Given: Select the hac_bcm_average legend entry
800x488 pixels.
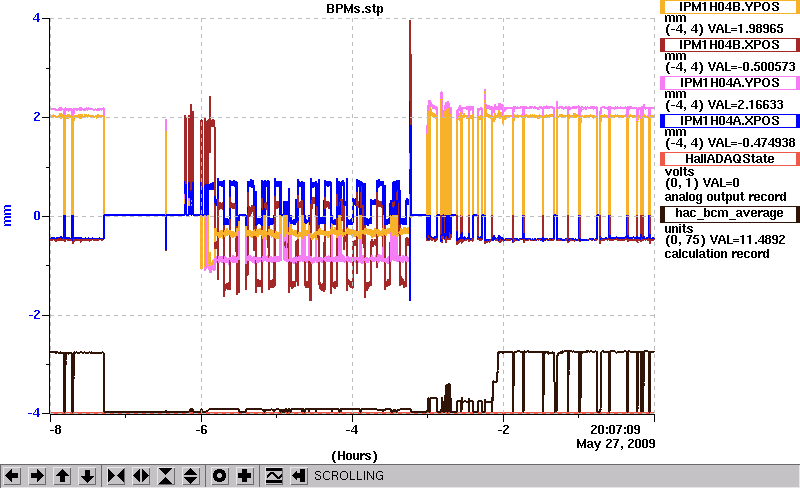Looking at the screenshot, I should pyautogui.click(x=730, y=213).
